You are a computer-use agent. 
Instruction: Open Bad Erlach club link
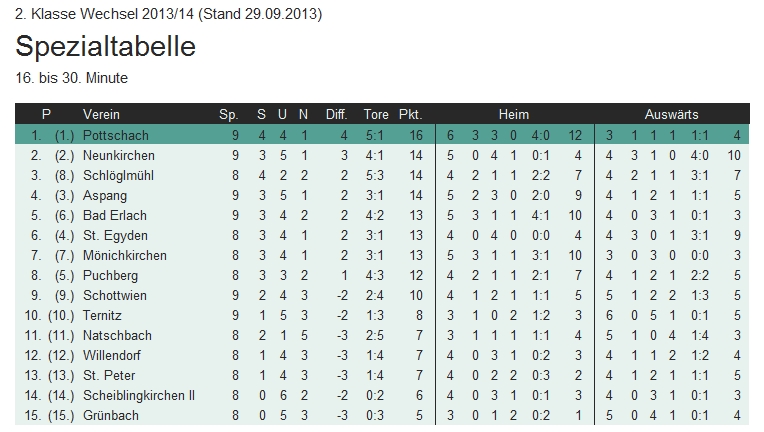pyautogui.click(x=115, y=215)
